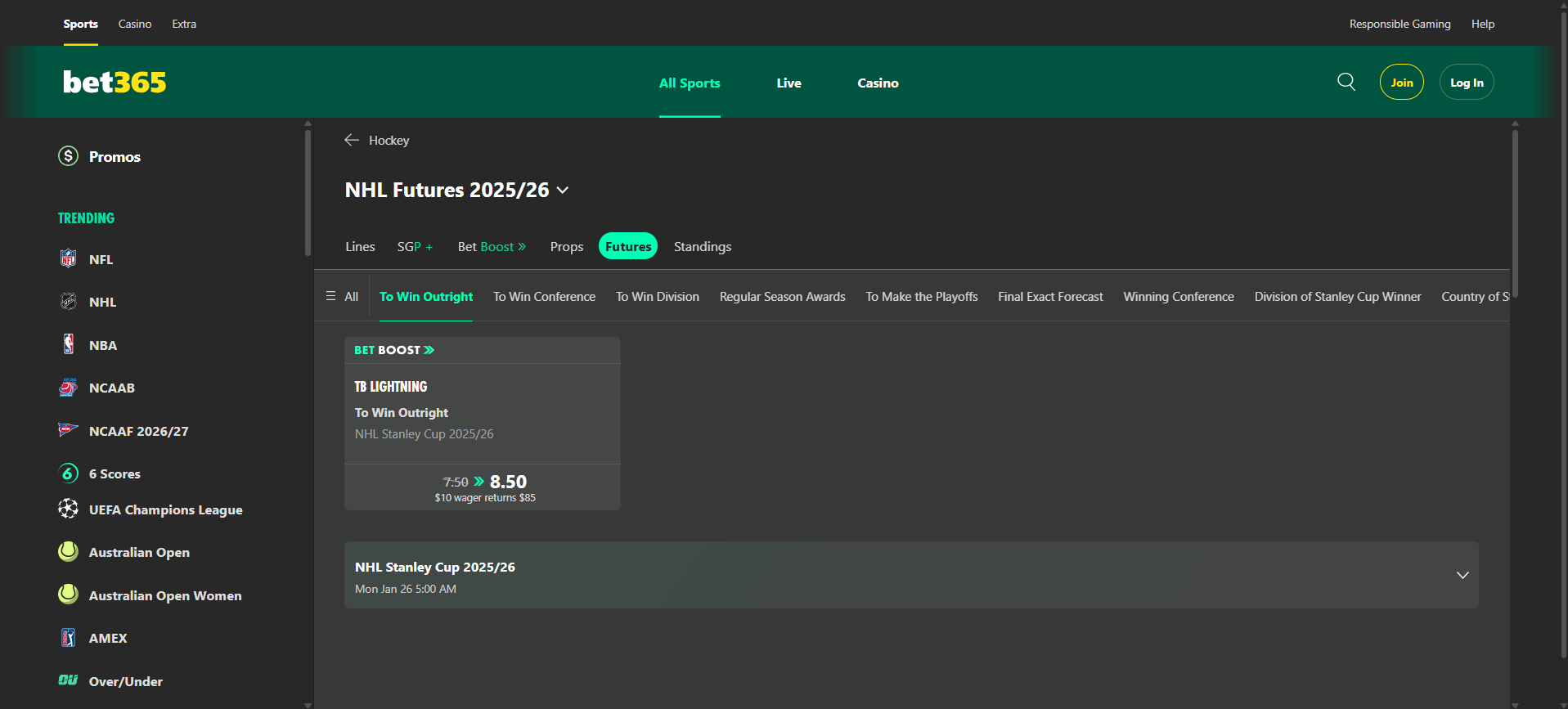Click the NCAAF 2026/27 pennant icon
This screenshot has width=1568, height=709.
[x=69, y=430]
